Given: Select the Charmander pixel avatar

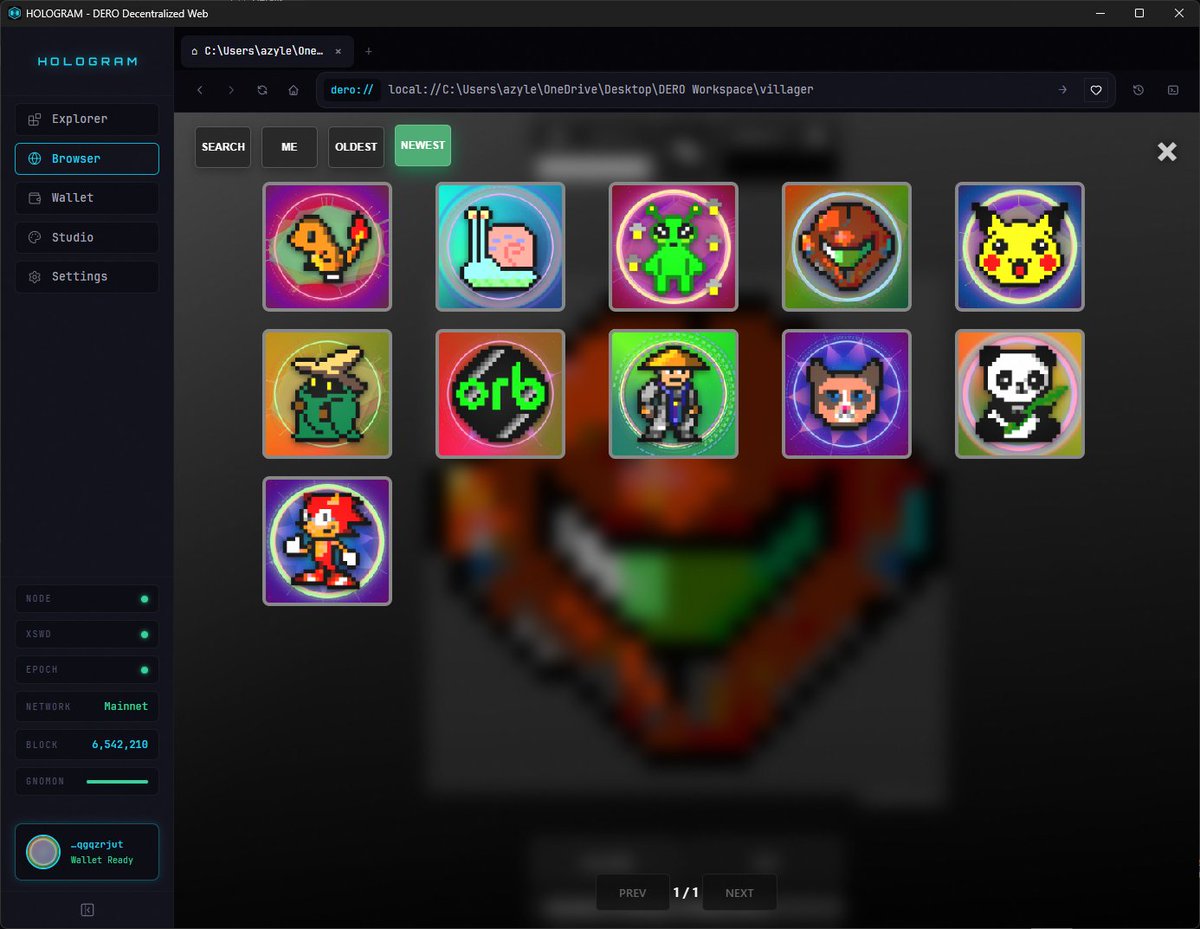Looking at the screenshot, I should (327, 246).
